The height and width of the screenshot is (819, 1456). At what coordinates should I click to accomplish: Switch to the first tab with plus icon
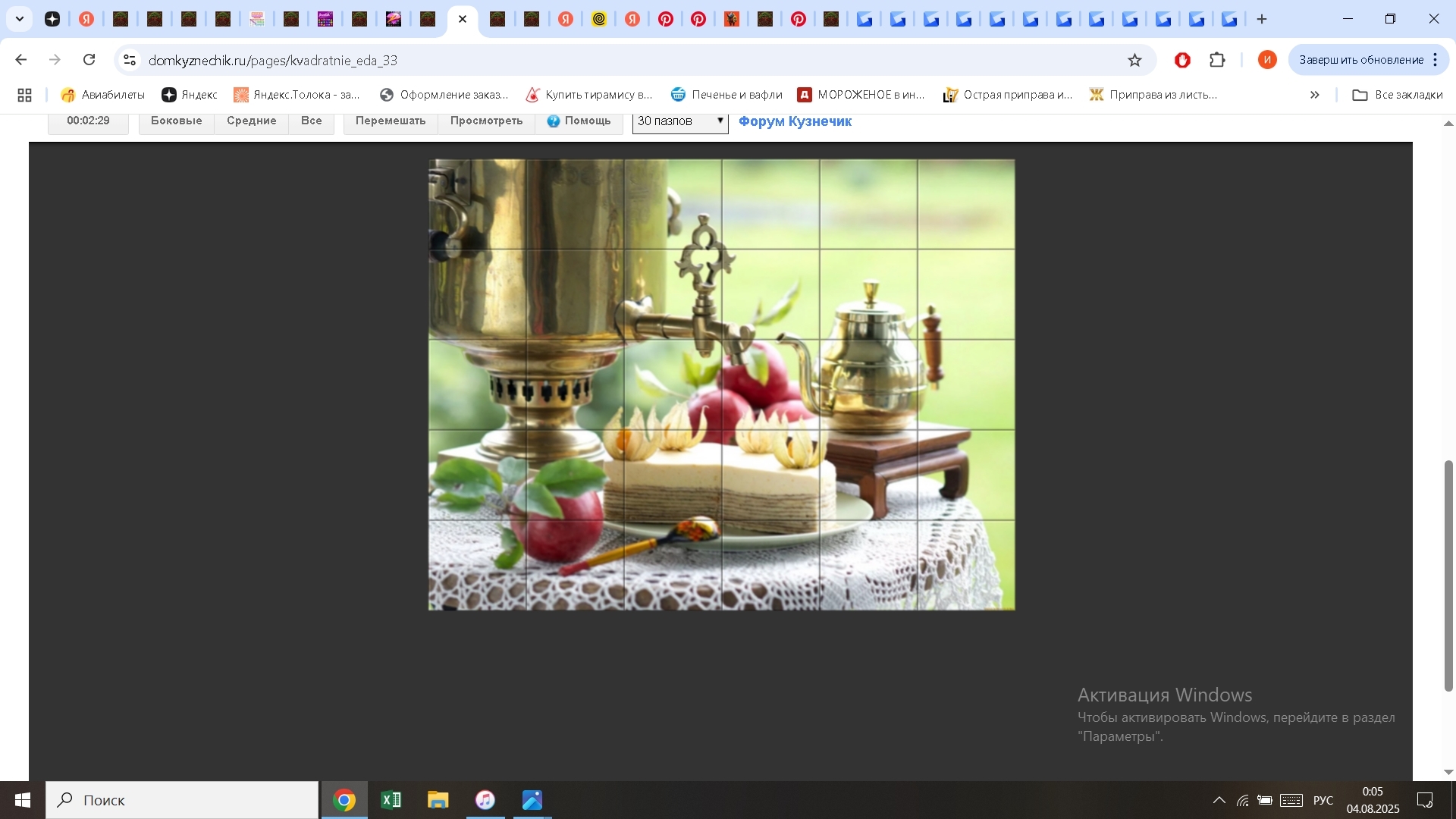point(52,19)
